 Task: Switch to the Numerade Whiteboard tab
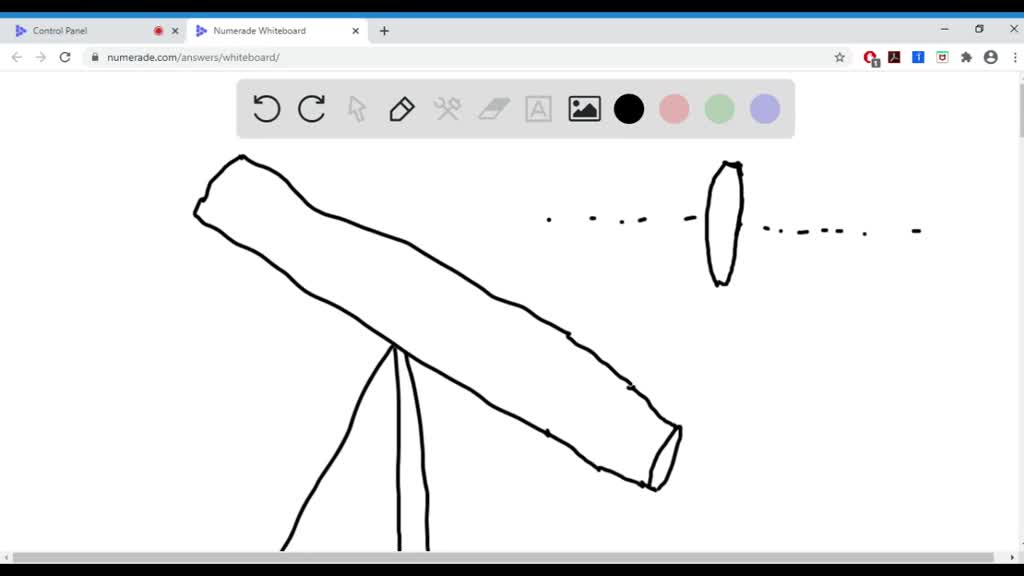pyautogui.click(x=265, y=31)
